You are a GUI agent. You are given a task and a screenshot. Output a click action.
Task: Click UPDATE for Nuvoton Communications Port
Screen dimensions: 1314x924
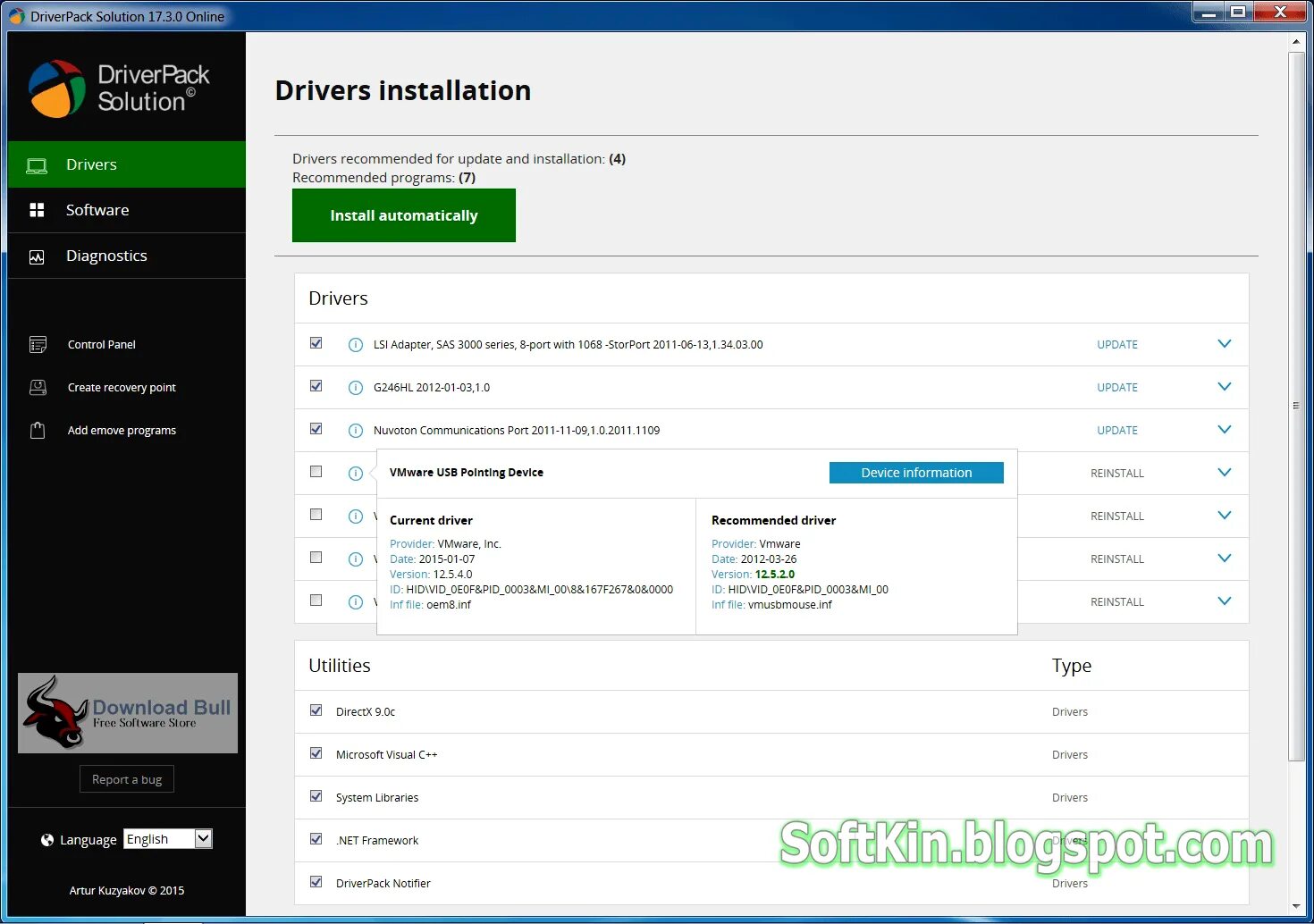pyautogui.click(x=1117, y=431)
